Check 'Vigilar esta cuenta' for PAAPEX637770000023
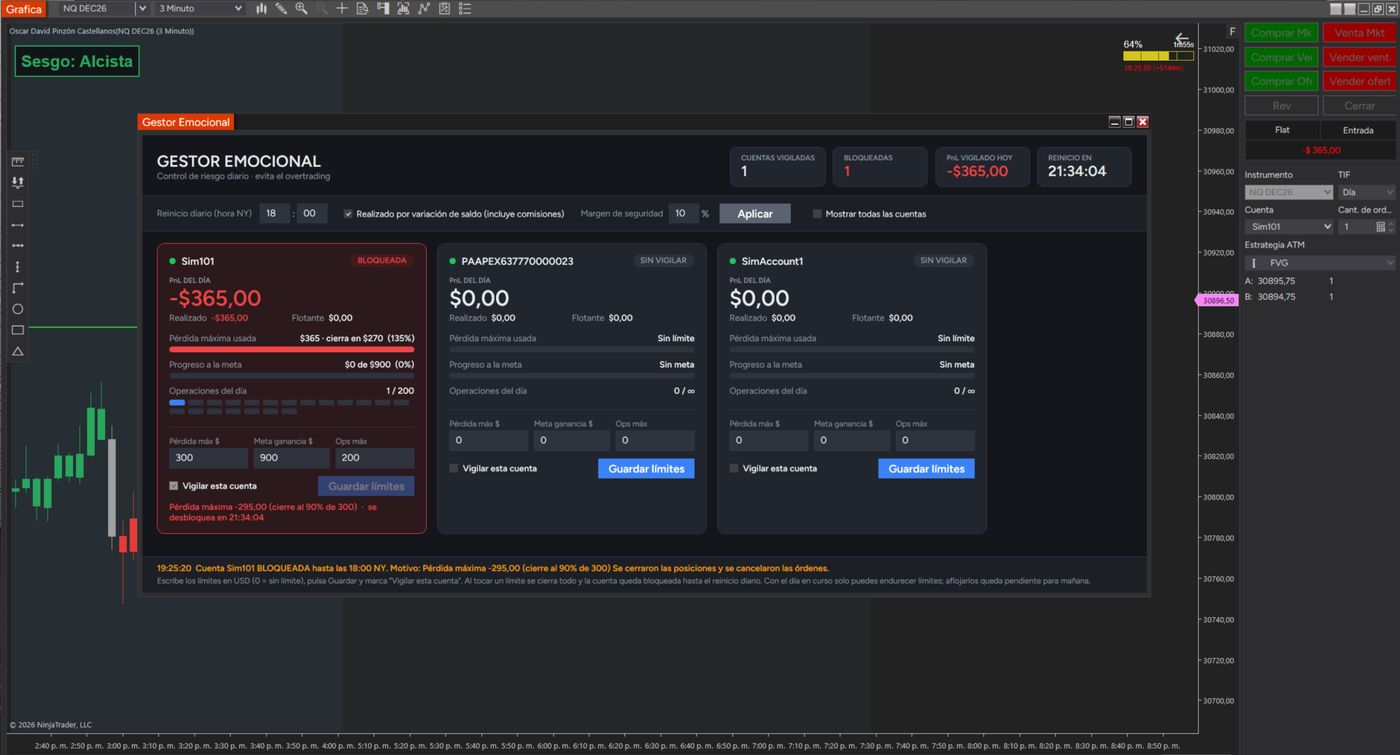 click(454, 468)
